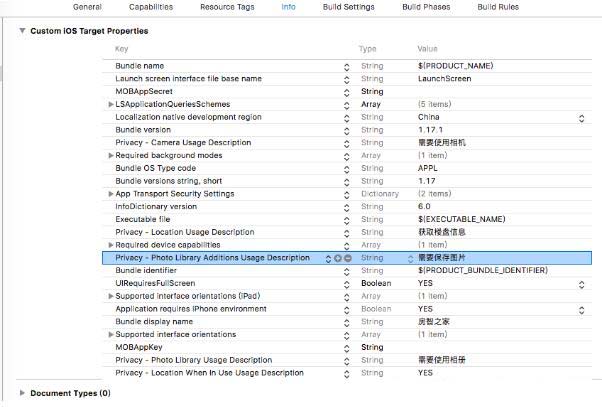Click the Key column header

pyautogui.click(x=122, y=49)
